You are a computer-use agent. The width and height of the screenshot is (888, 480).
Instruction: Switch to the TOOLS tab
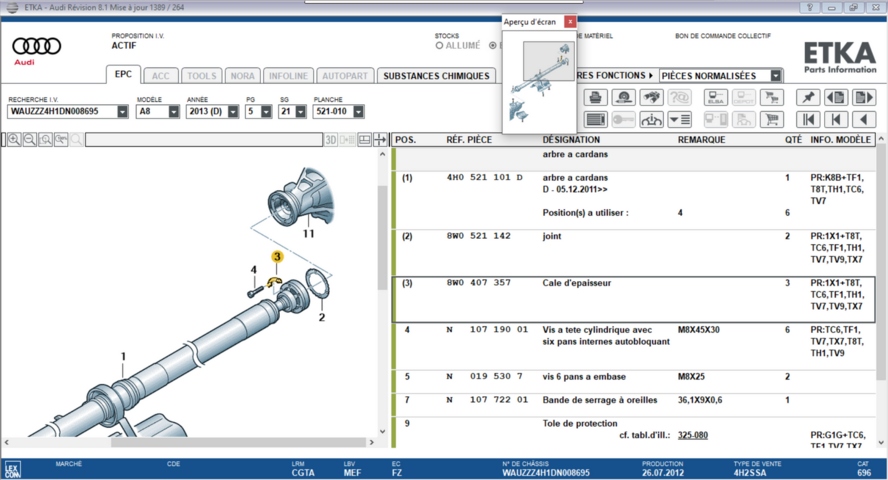tap(202, 76)
